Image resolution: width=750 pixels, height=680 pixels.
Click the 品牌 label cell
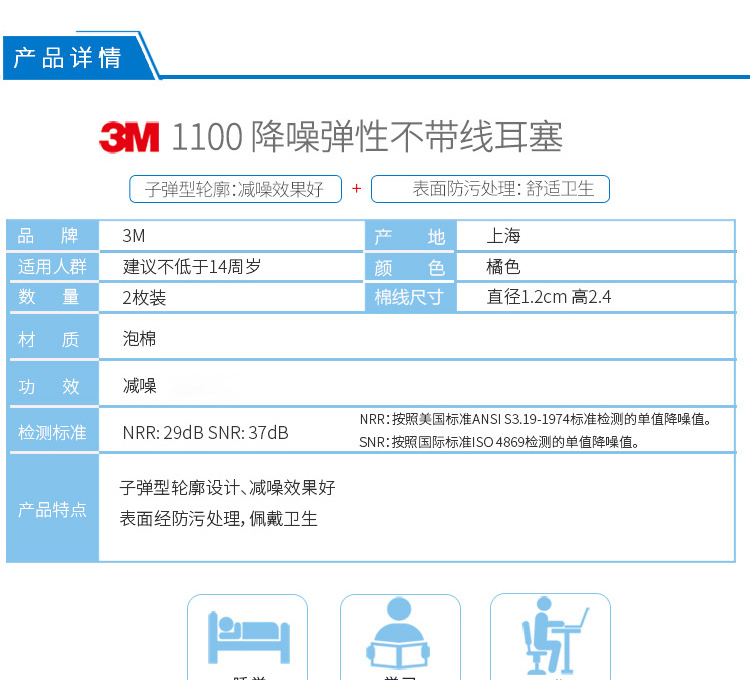[x=52, y=236]
